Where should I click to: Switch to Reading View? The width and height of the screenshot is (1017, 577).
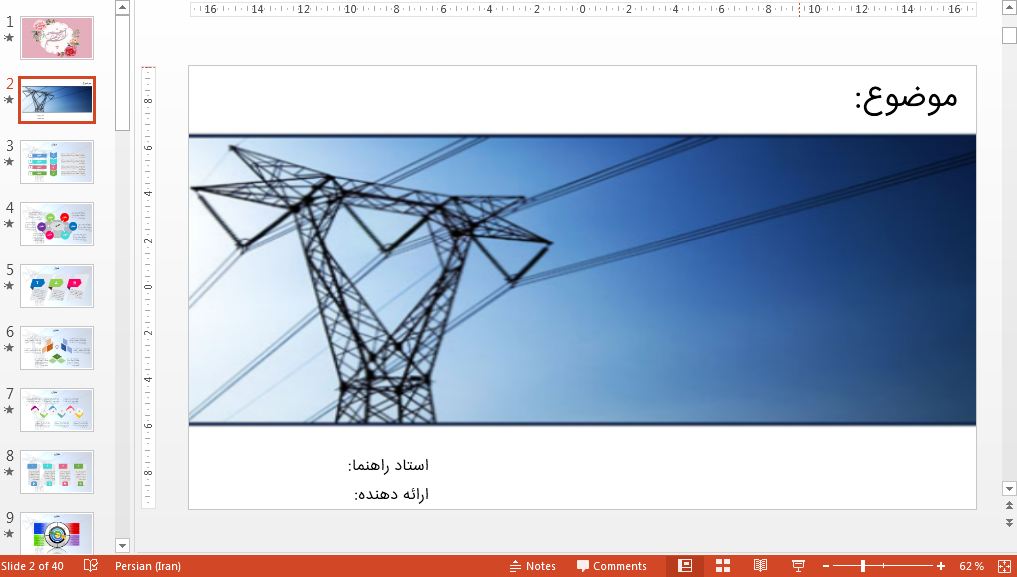click(x=759, y=566)
